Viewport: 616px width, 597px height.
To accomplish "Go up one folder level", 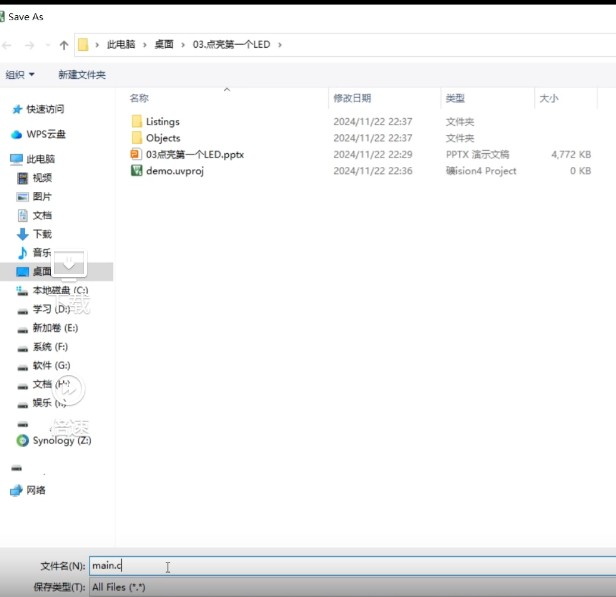I will coord(64,45).
